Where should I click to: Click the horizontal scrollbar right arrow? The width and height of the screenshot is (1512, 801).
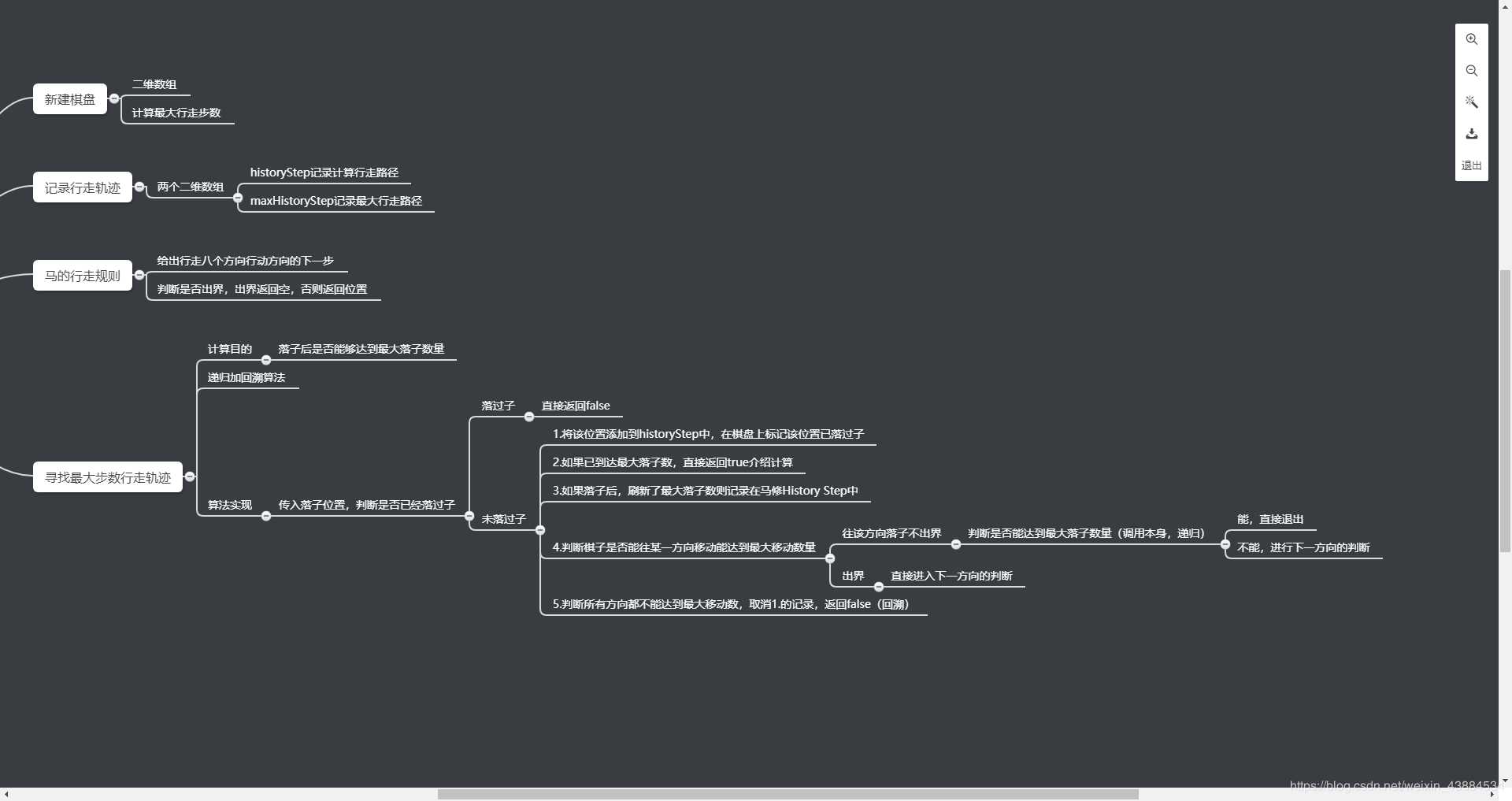pos(1492,794)
